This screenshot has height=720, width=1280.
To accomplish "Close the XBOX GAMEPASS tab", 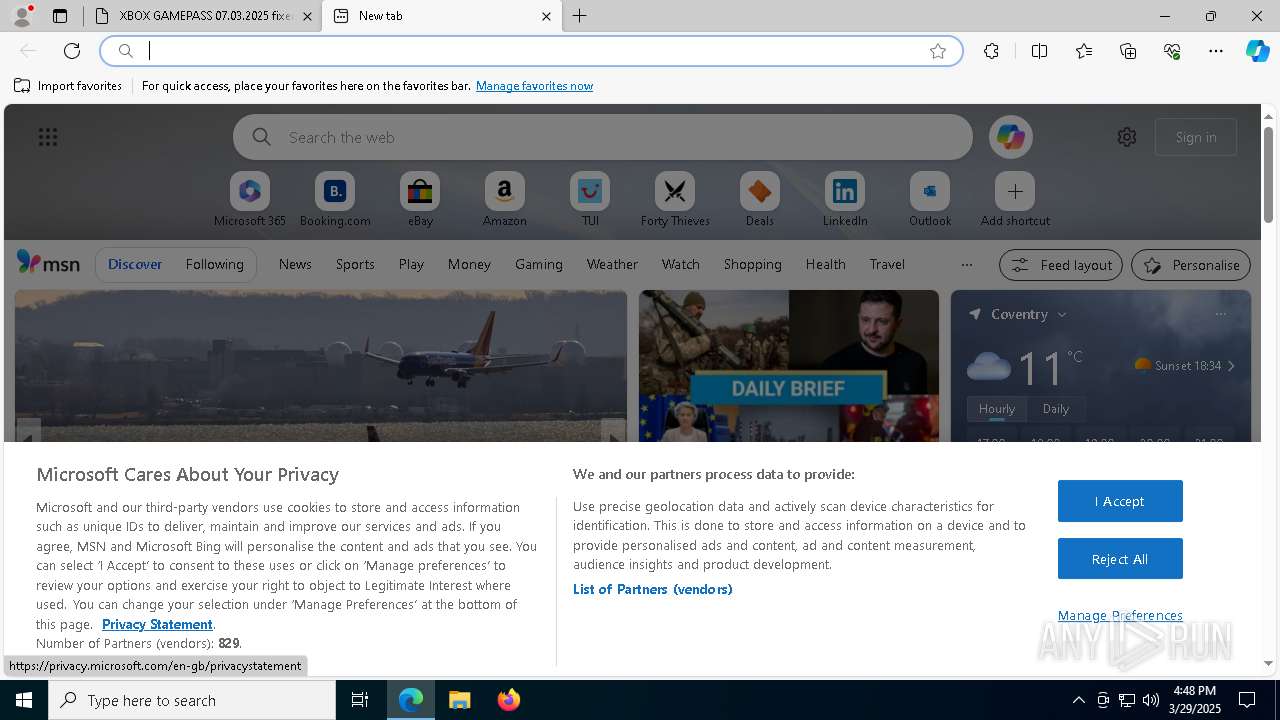I will click(307, 16).
